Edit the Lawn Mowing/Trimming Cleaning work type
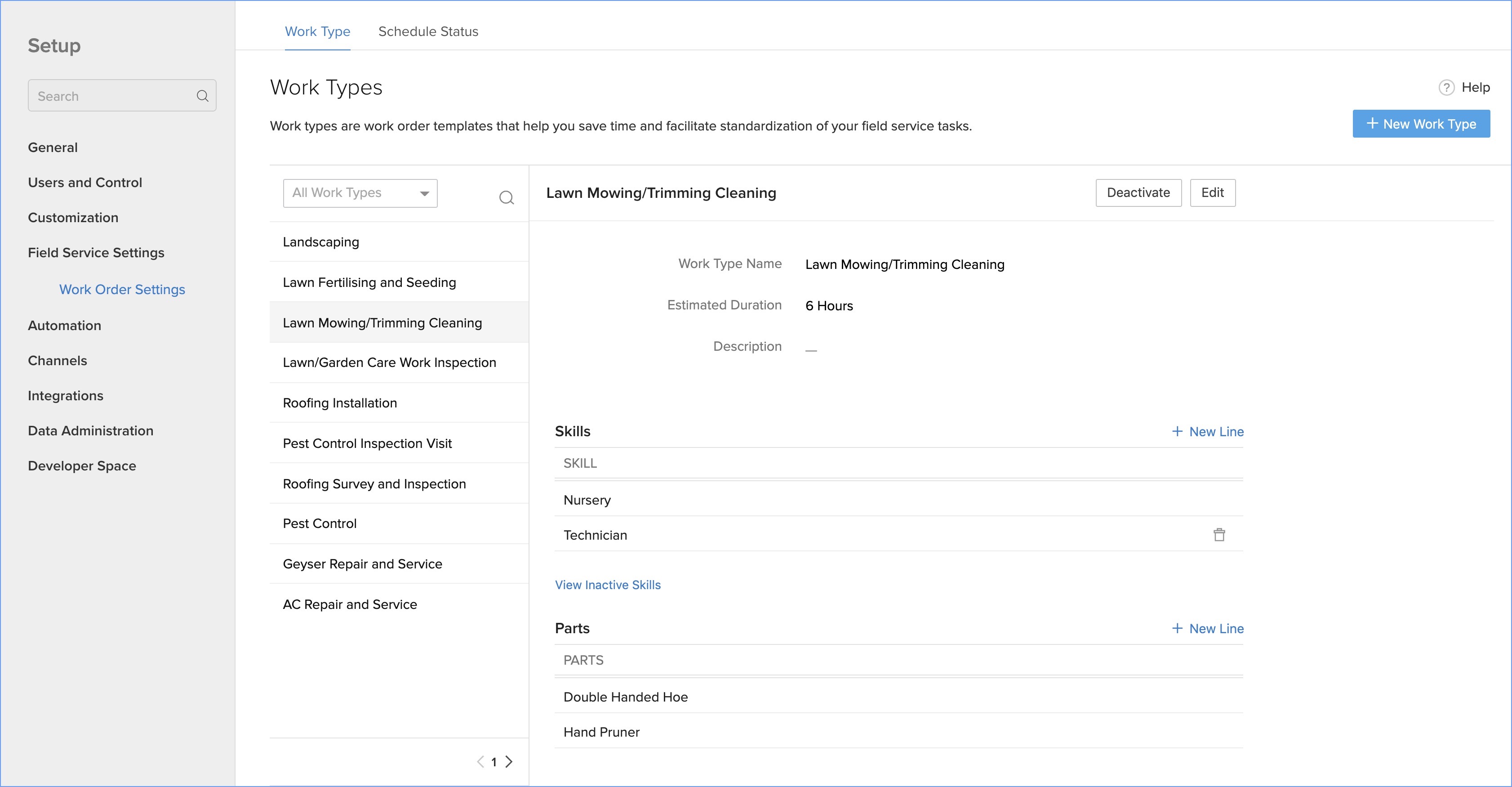1512x787 pixels. point(1212,192)
